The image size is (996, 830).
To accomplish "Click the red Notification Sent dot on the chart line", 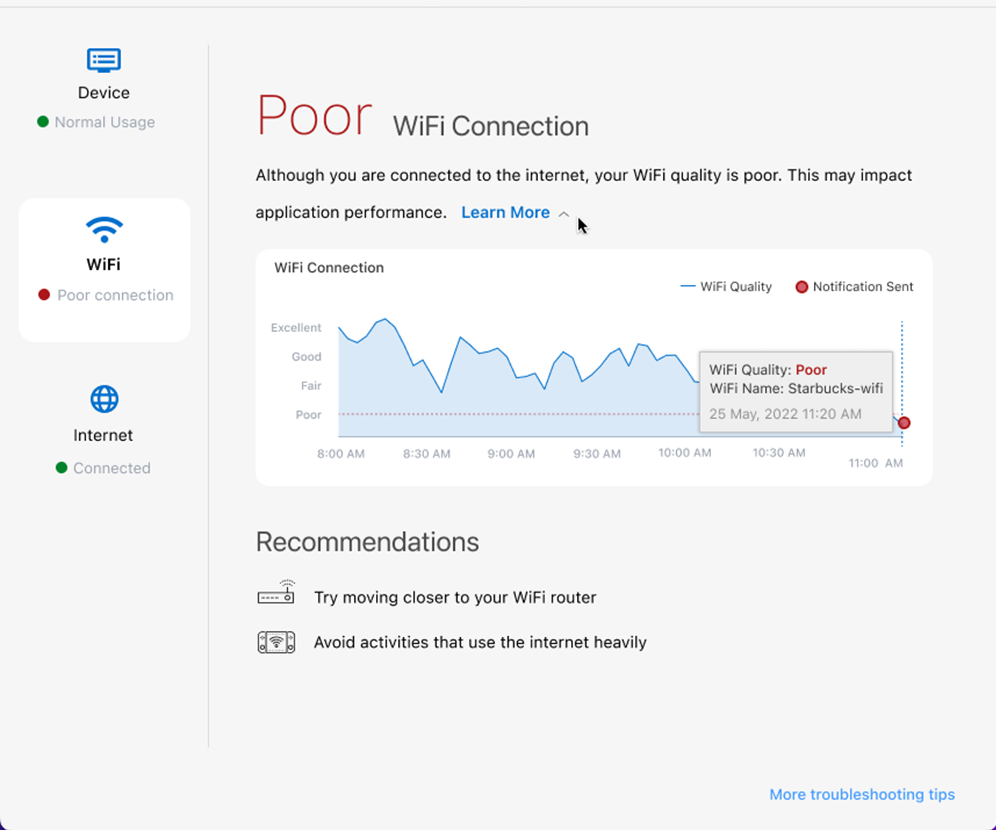I will tap(904, 423).
